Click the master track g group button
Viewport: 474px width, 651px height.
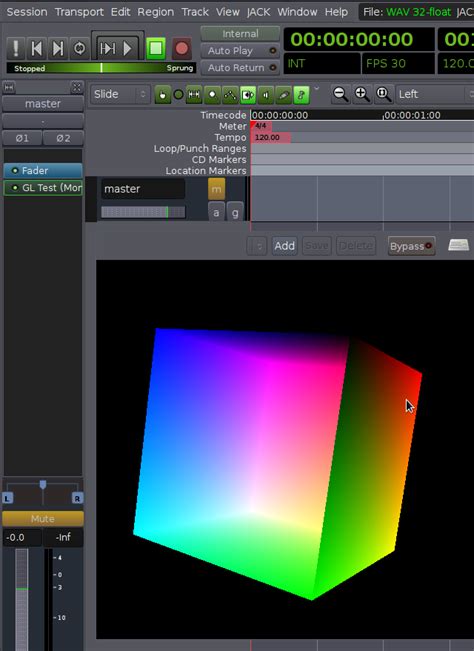tap(235, 213)
